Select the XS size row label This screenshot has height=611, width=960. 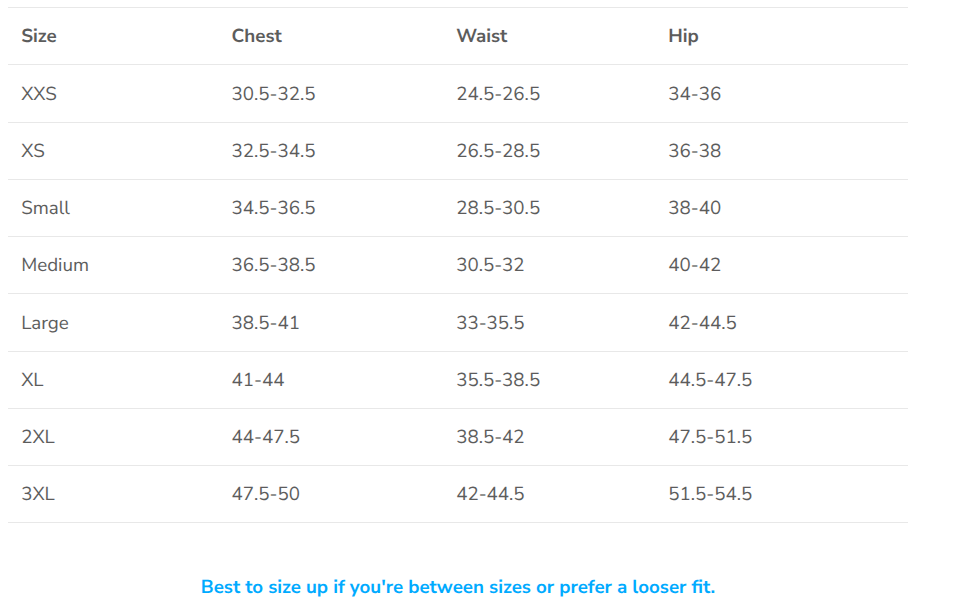pos(33,151)
